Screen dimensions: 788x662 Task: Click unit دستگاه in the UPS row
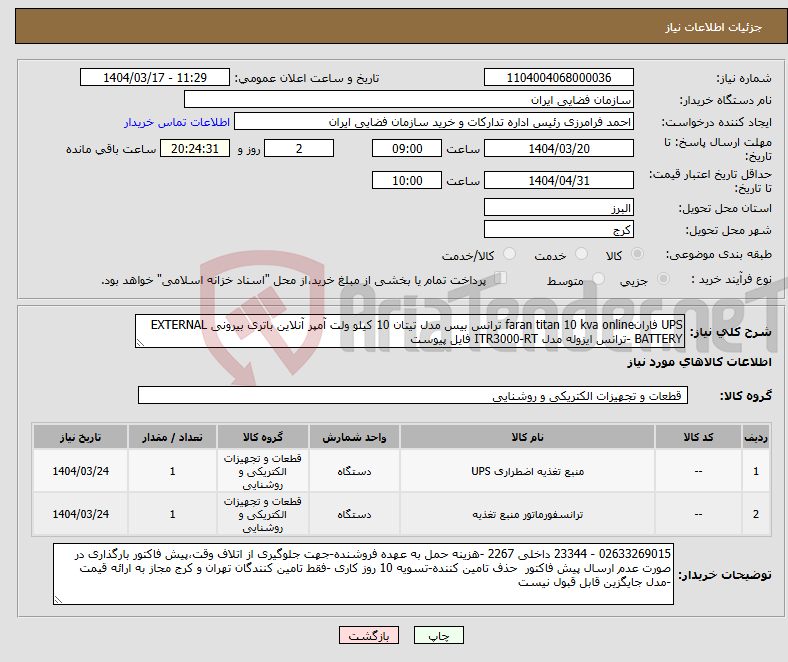354,471
